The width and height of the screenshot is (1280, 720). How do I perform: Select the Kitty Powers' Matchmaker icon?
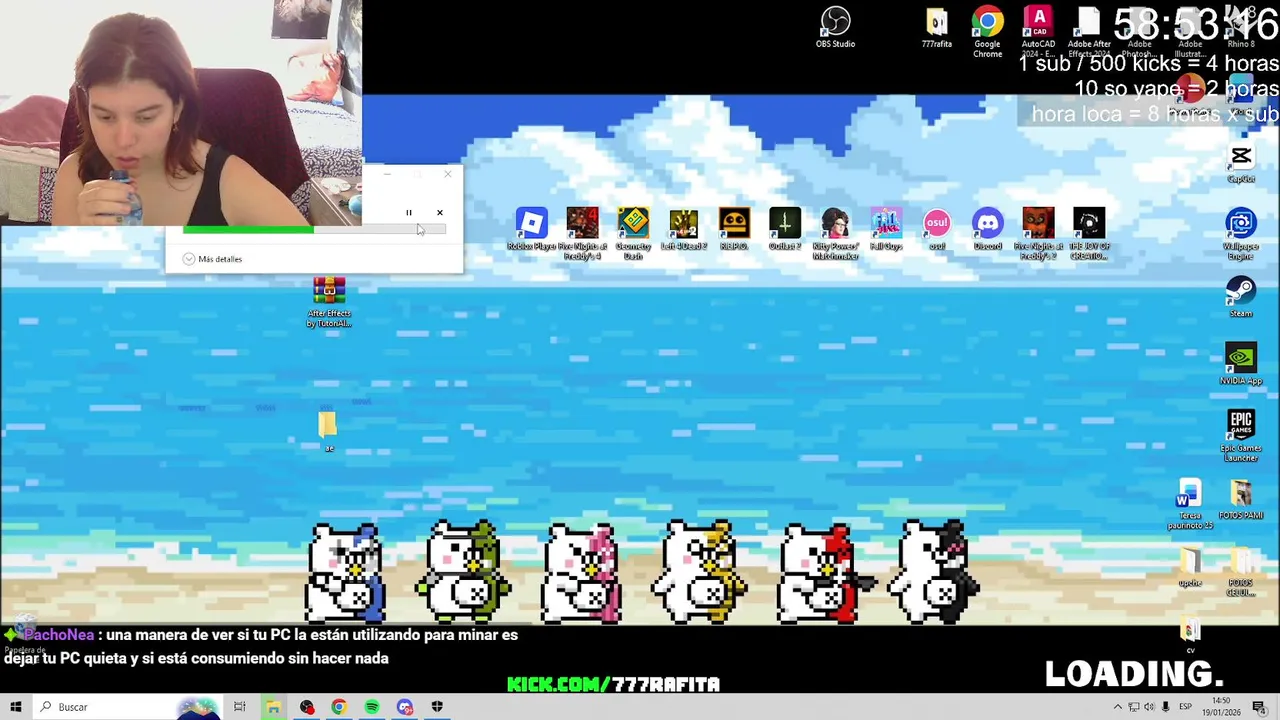click(x=835, y=233)
